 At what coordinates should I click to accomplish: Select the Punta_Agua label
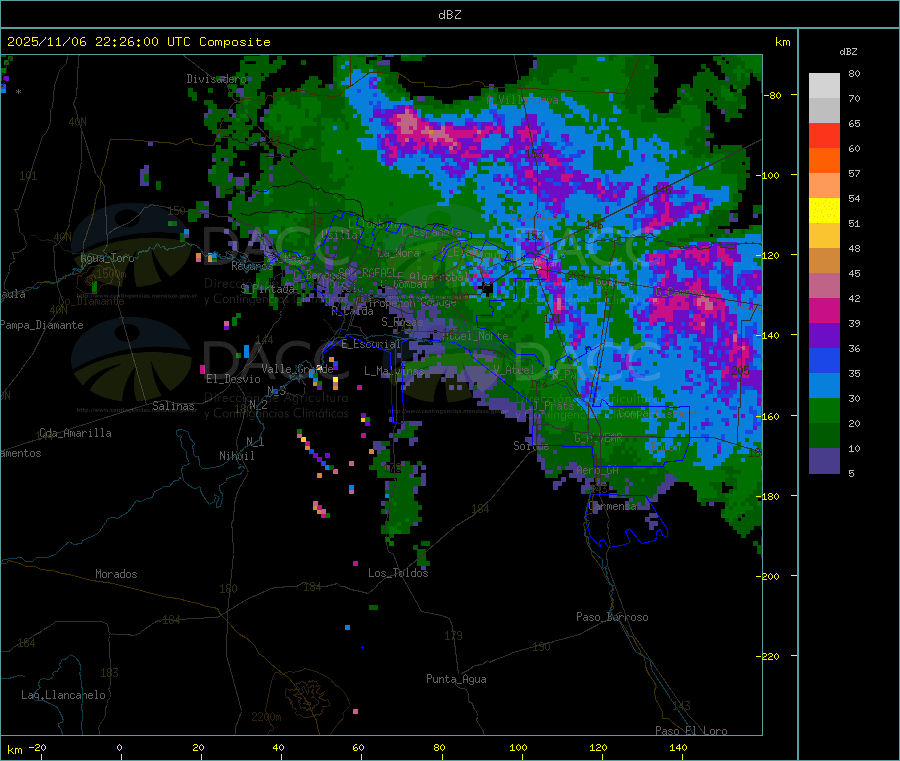tap(456, 679)
